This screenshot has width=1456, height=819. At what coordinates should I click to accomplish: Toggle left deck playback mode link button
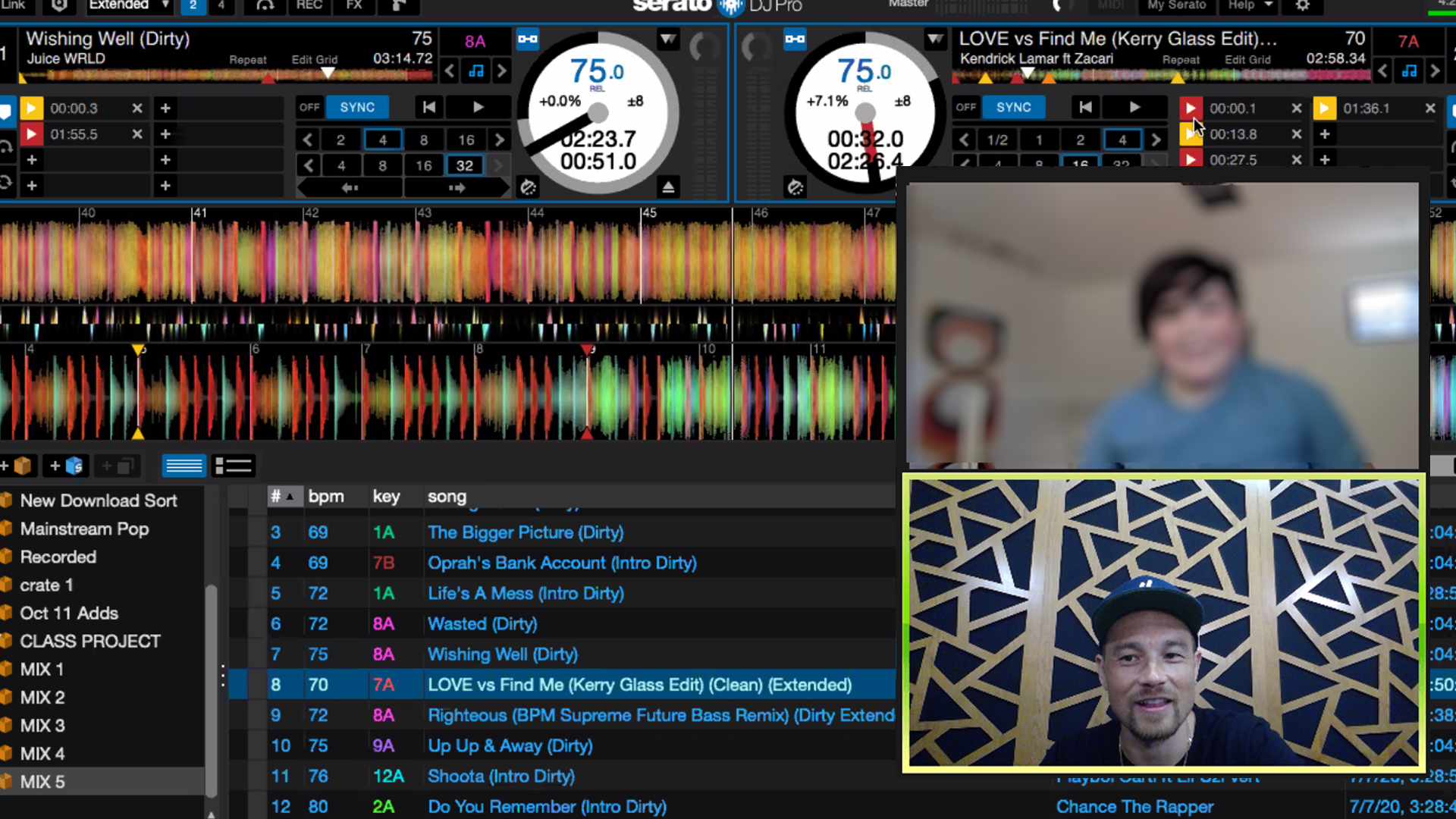click(528, 39)
